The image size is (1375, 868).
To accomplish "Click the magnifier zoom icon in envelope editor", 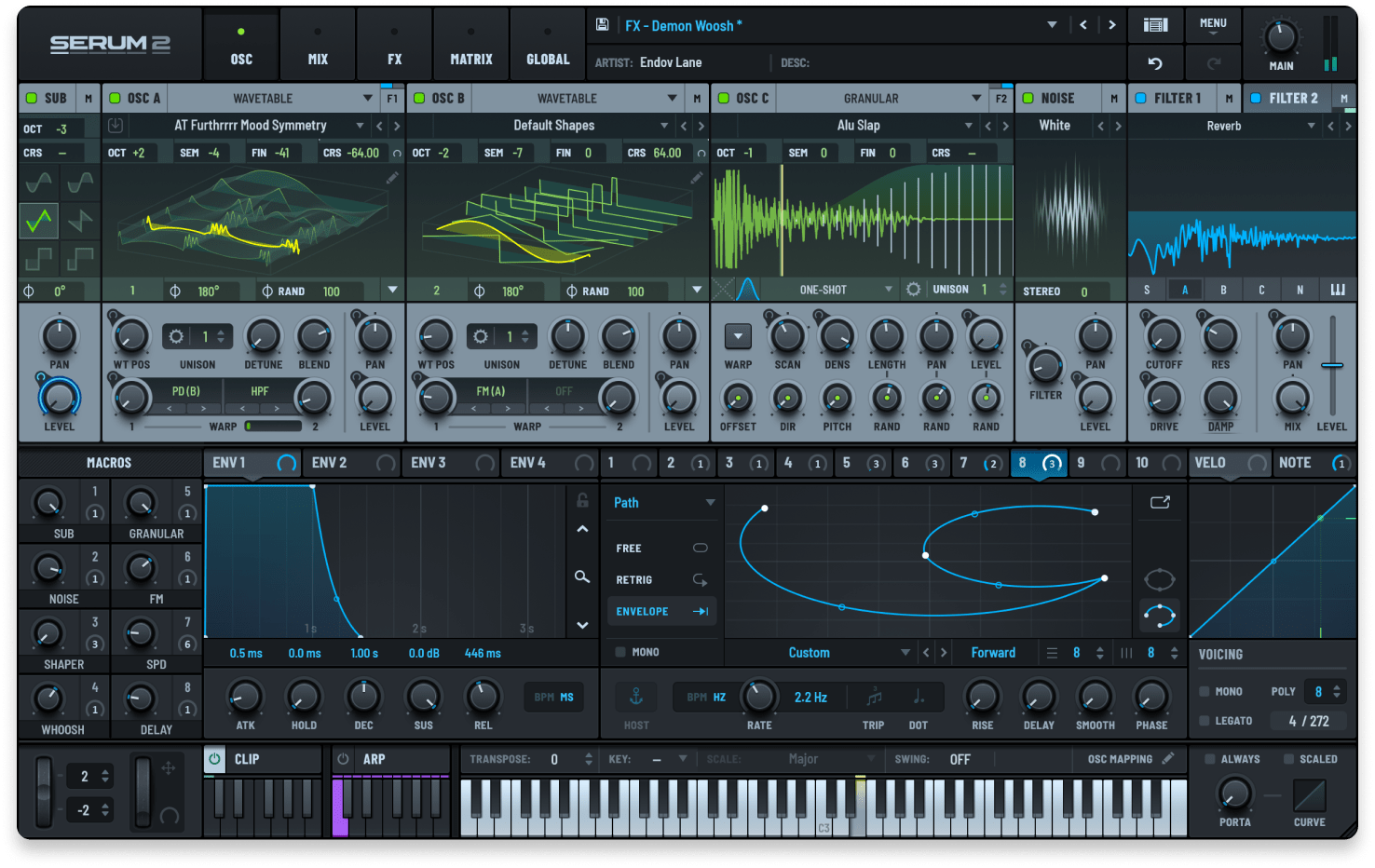I will (x=581, y=577).
